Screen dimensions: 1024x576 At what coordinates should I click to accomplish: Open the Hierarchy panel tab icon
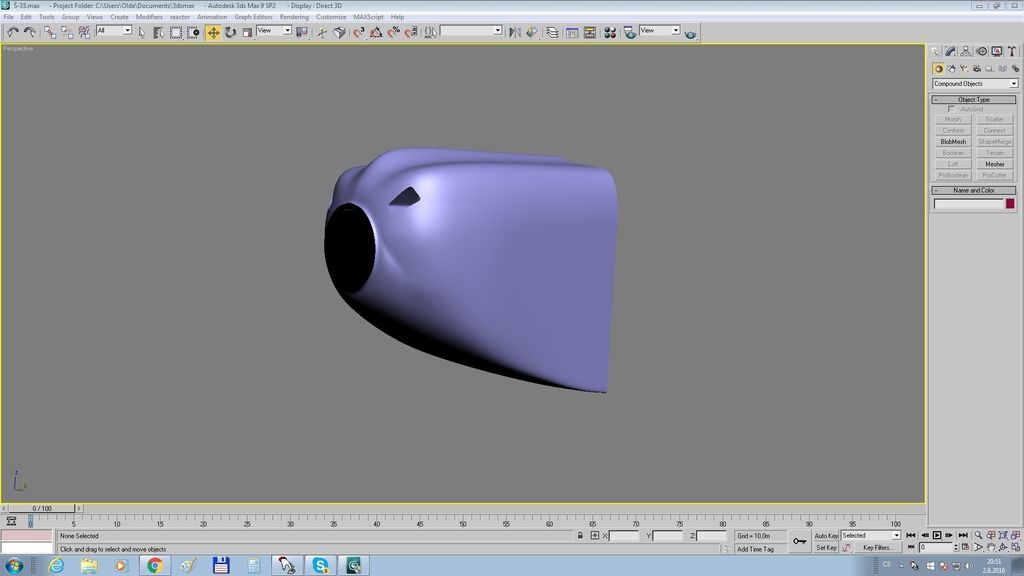click(x=966, y=51)
